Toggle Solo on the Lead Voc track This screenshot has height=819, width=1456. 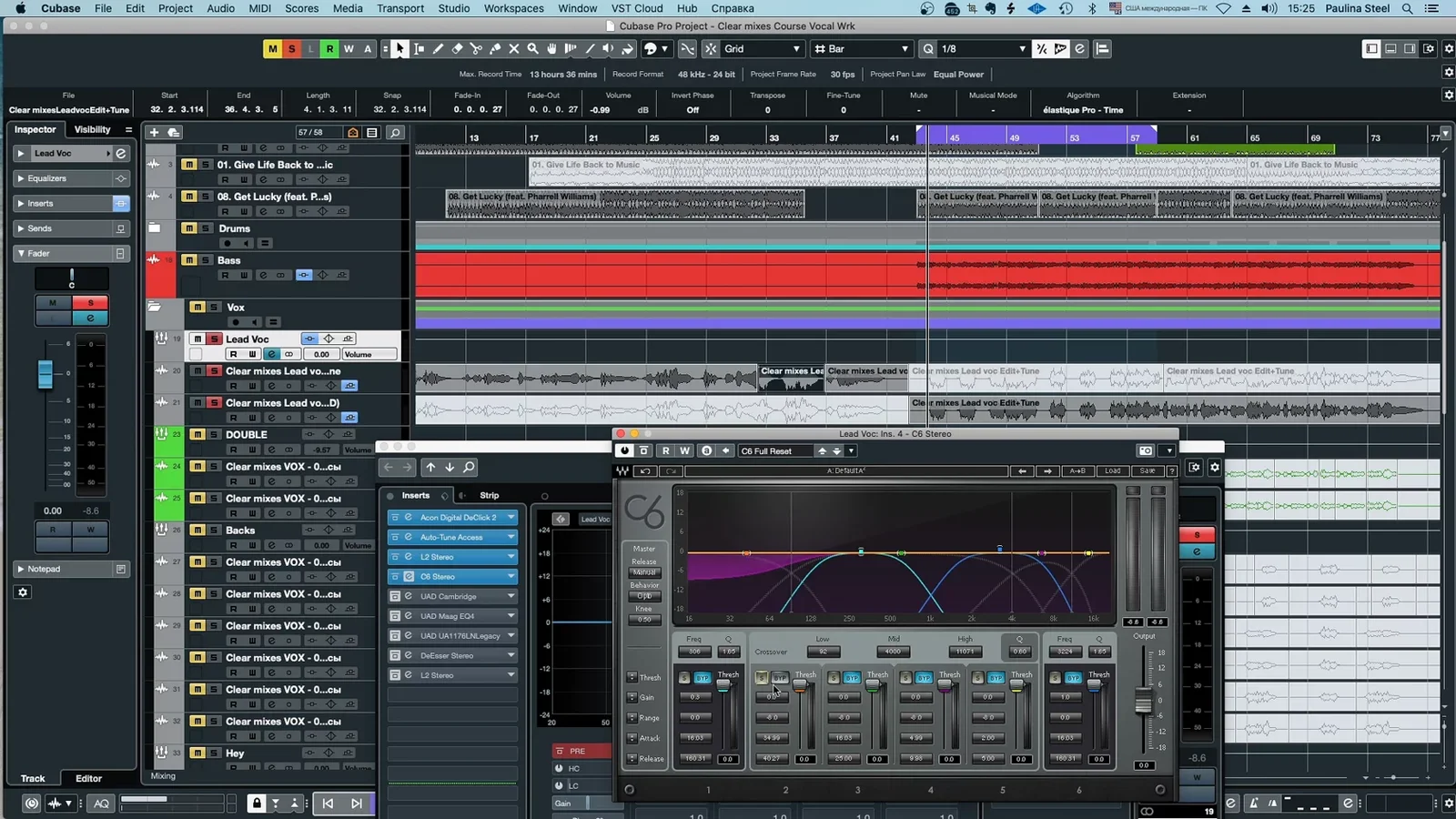[x=214, y=339]
